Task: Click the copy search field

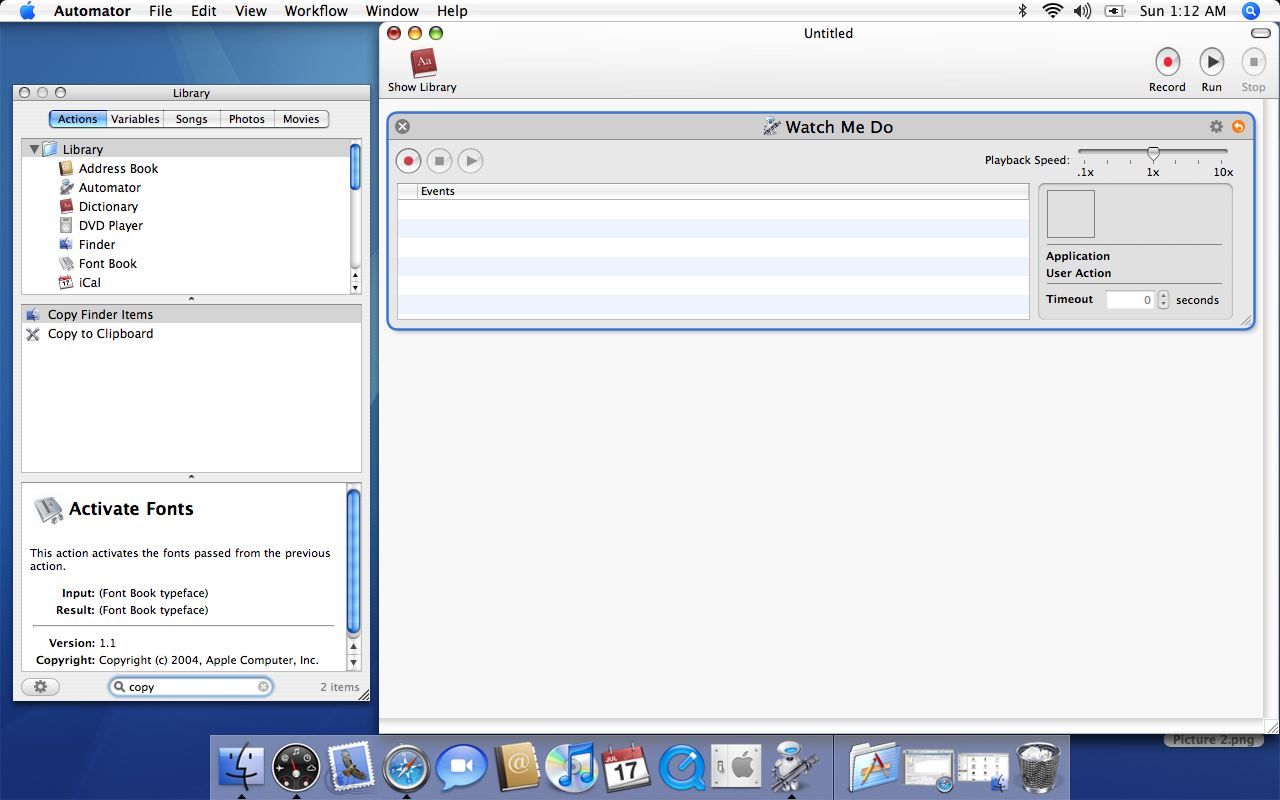Action: pos(190,687)
